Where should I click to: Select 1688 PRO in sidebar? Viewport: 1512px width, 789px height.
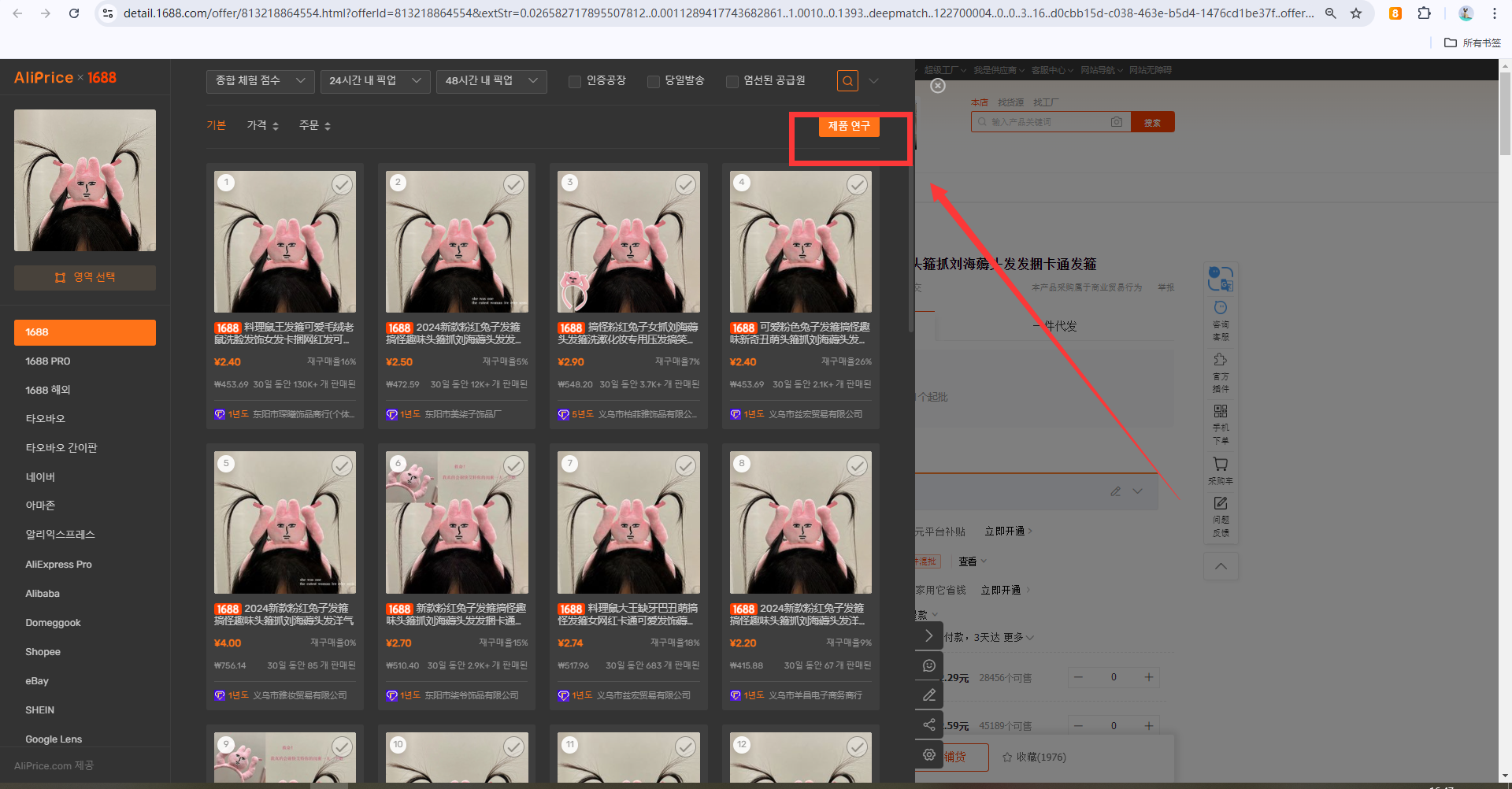tap(48, 361)
